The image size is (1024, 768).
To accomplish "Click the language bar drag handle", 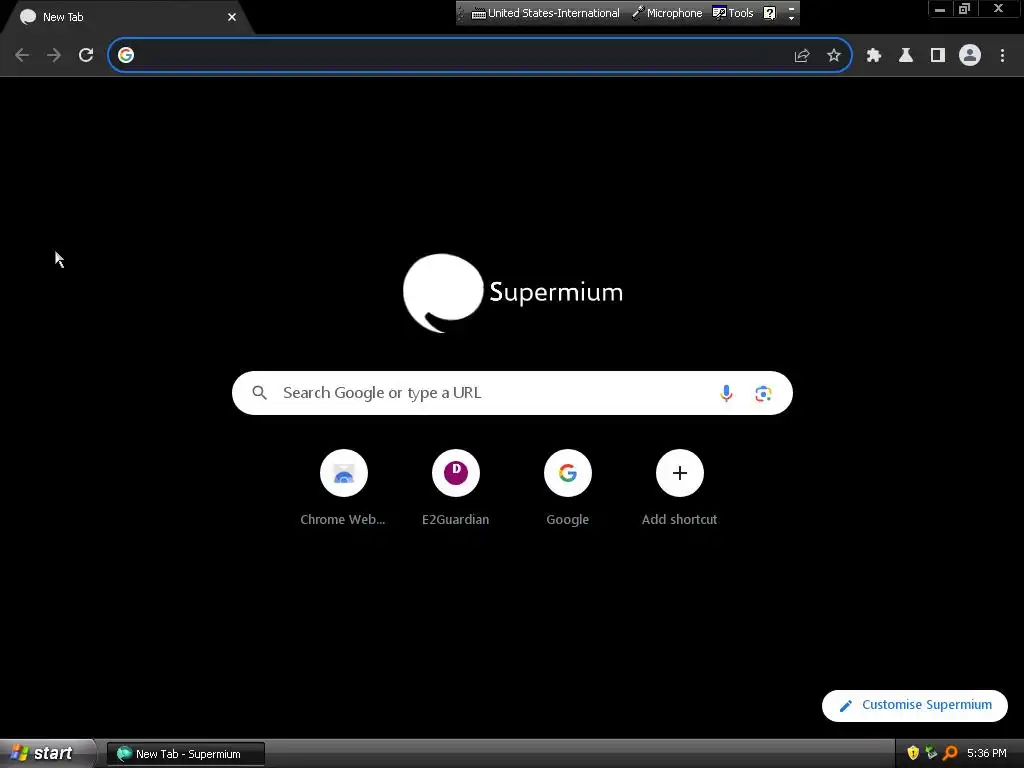I will 461,13.
